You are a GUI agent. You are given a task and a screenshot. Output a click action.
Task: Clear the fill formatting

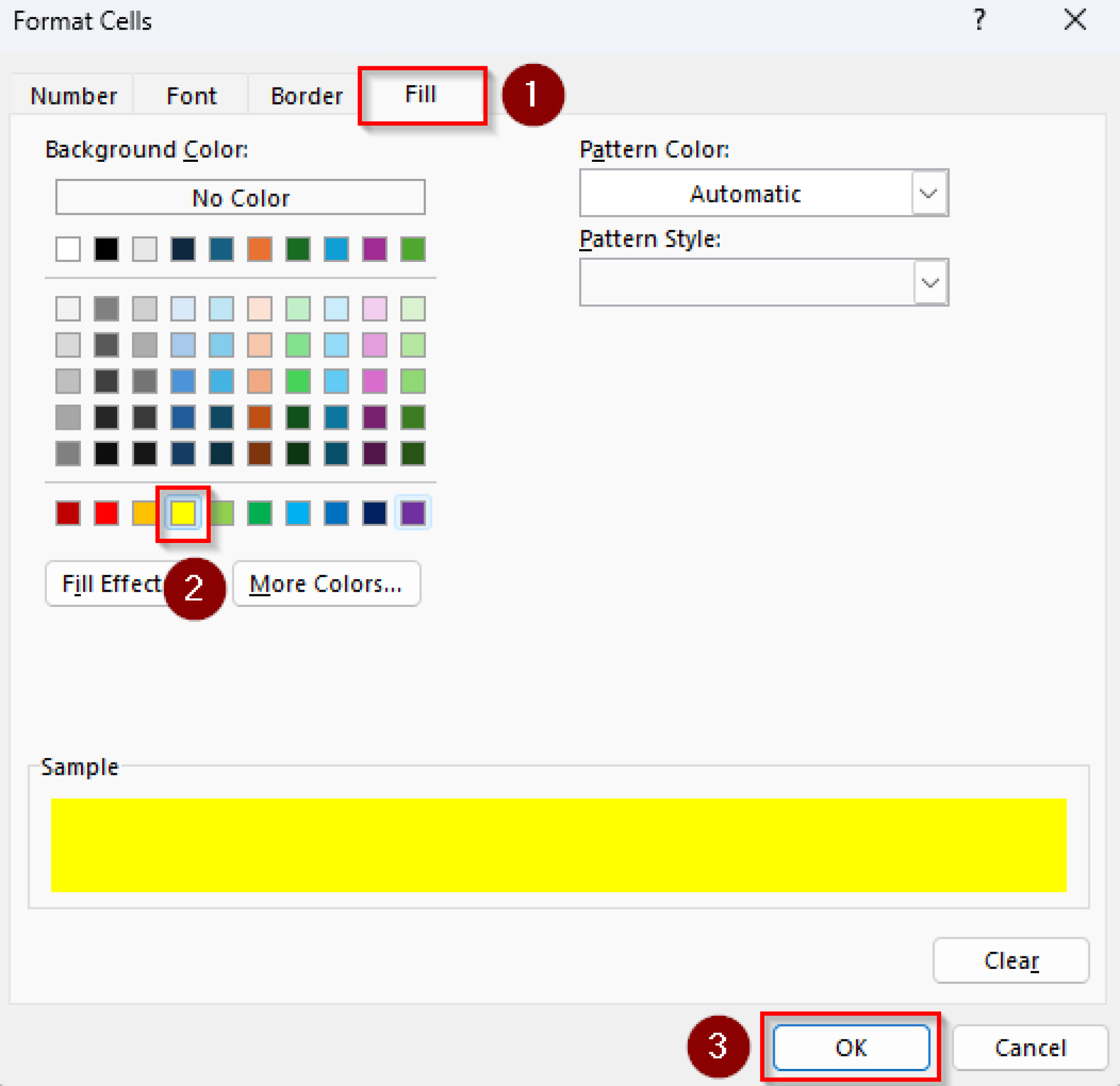pyautogui.click(x=1010, y=960)
